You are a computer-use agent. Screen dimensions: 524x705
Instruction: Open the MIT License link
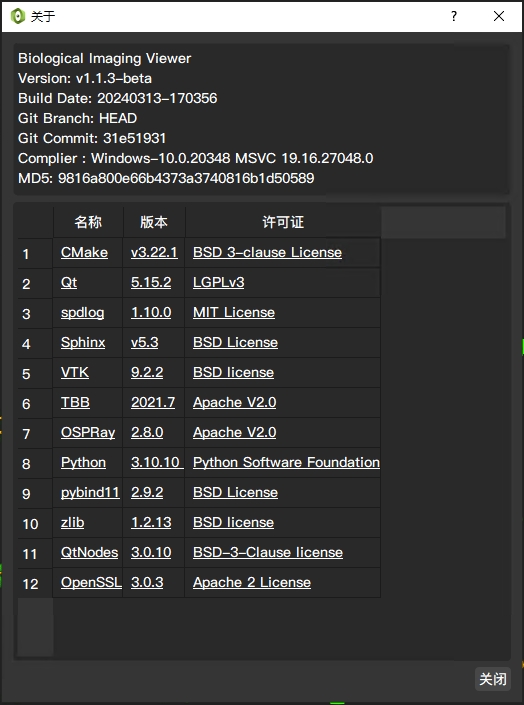pos(234,312)
